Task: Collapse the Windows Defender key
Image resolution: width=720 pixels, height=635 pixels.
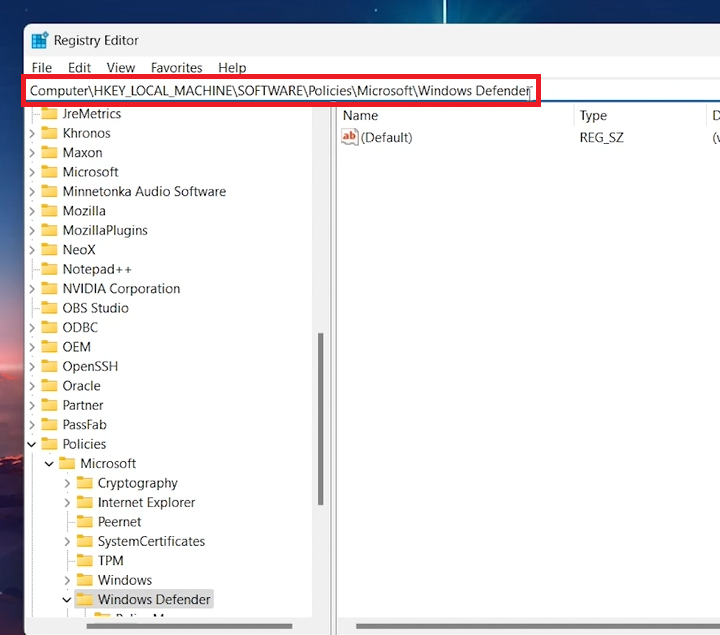Action: point(67,599)
